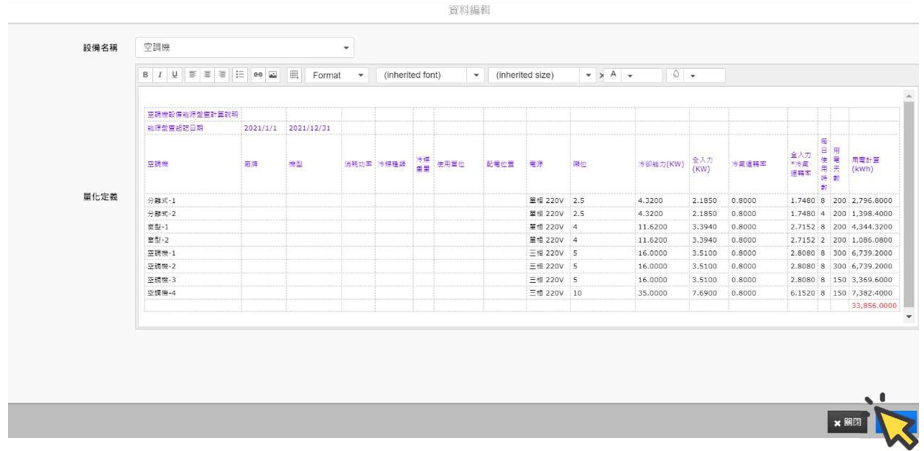Insert an unordered bullet list

pos(240,75)
